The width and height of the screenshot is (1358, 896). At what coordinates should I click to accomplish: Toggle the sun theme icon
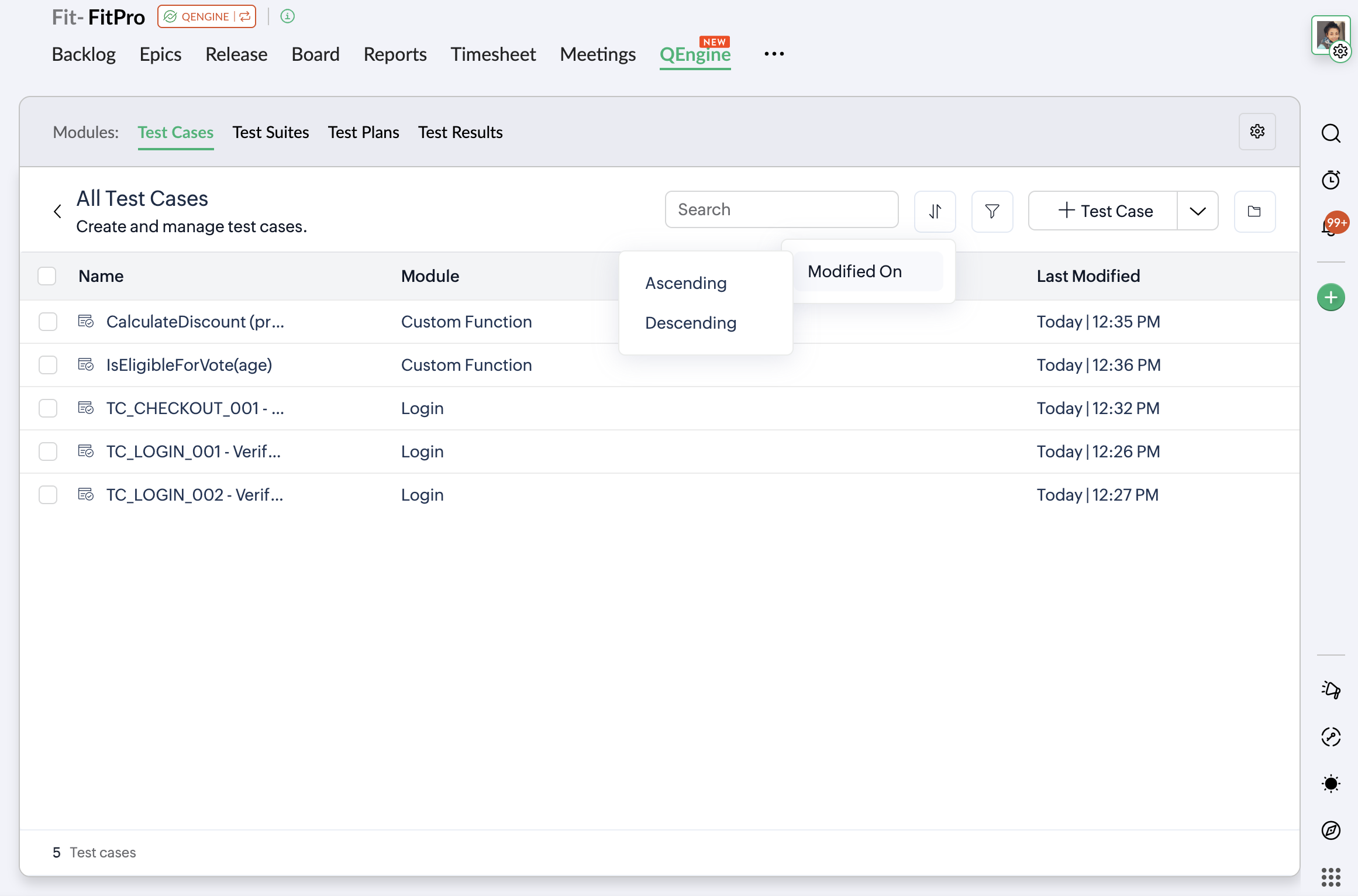tap(1331, 783)
